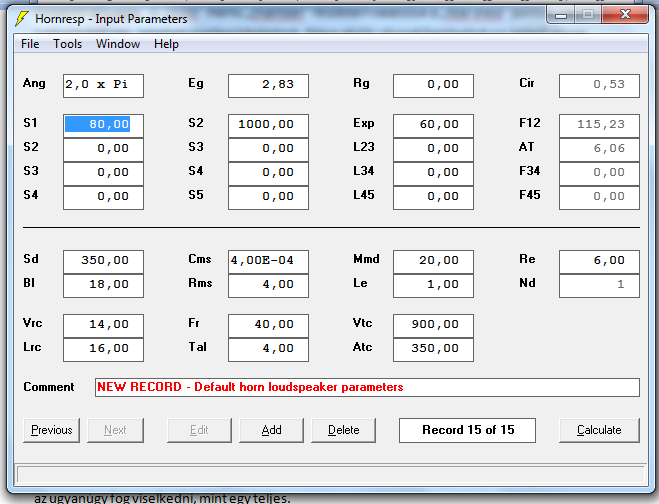Click the F12 value box 115,23
This screenshot has width=659, height=504.
599,125
